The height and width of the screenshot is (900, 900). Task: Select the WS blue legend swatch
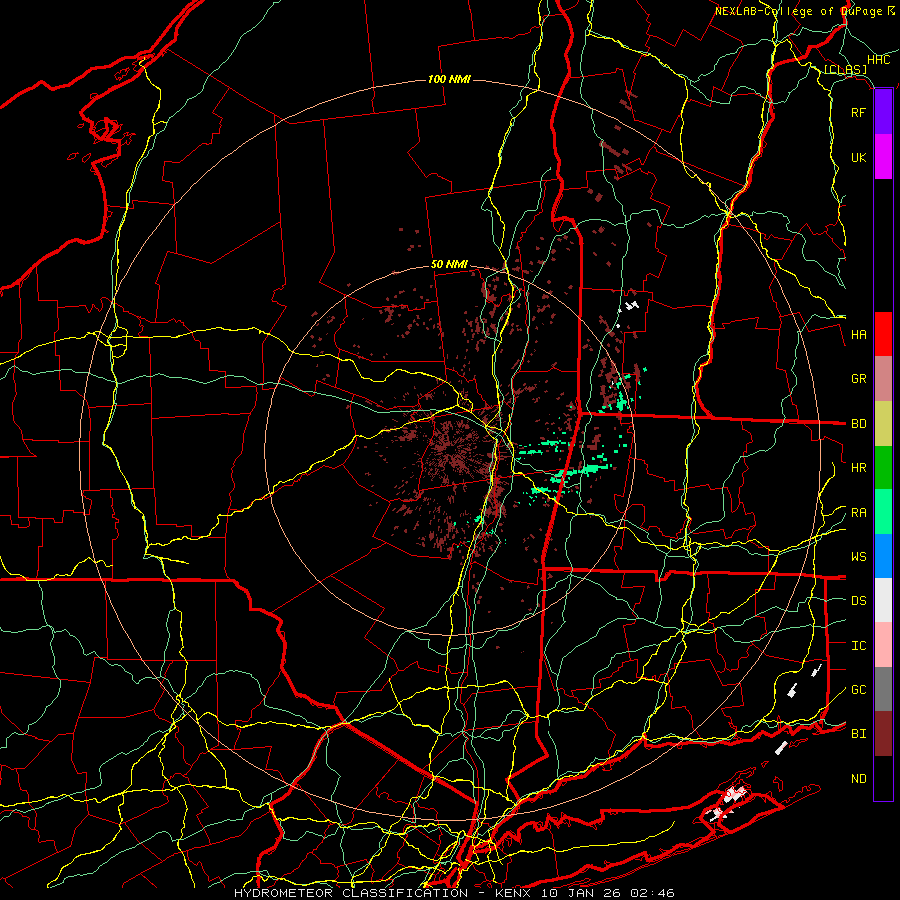pos(883,556)
